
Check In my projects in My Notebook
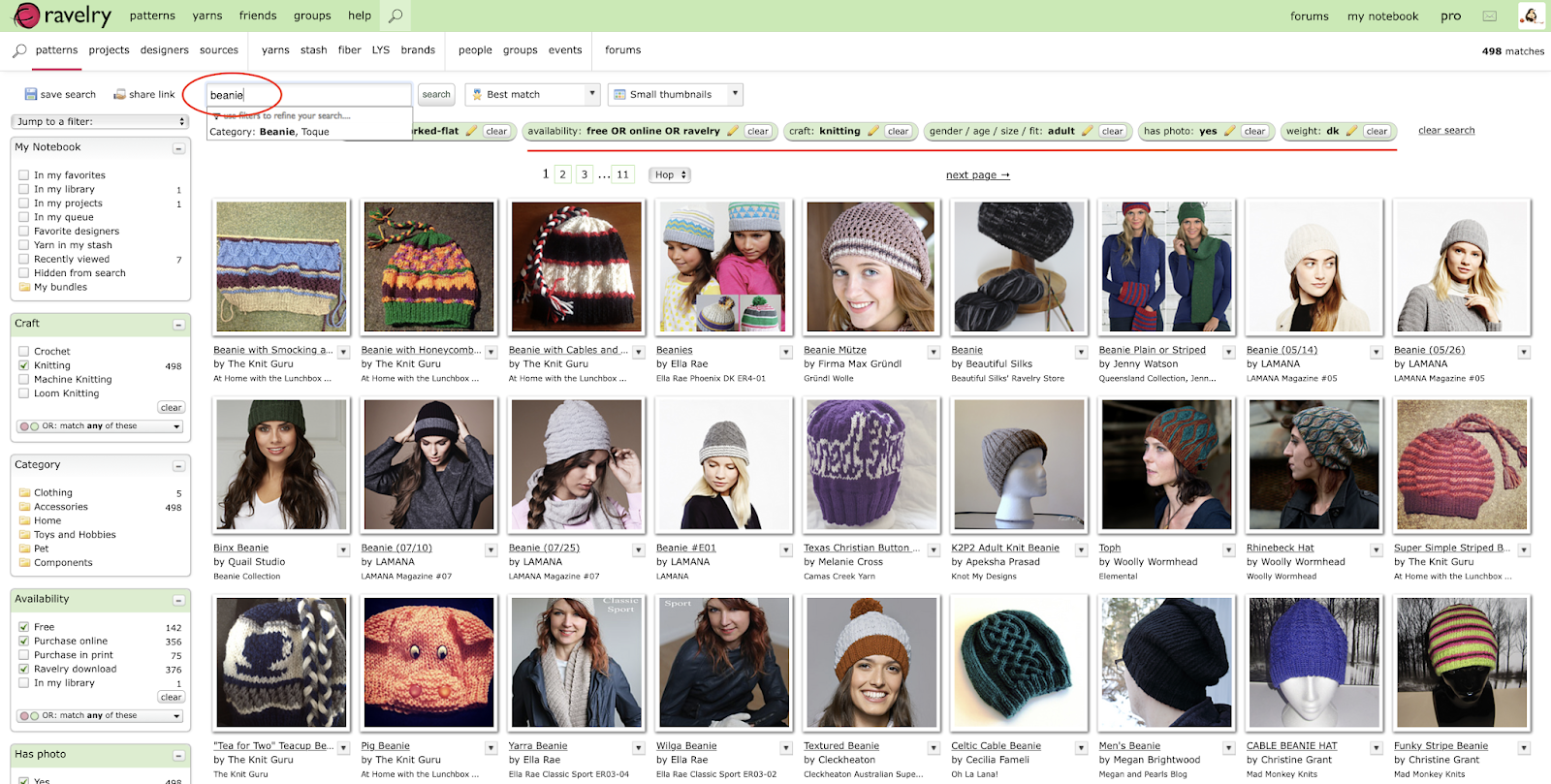pos(24,204)
